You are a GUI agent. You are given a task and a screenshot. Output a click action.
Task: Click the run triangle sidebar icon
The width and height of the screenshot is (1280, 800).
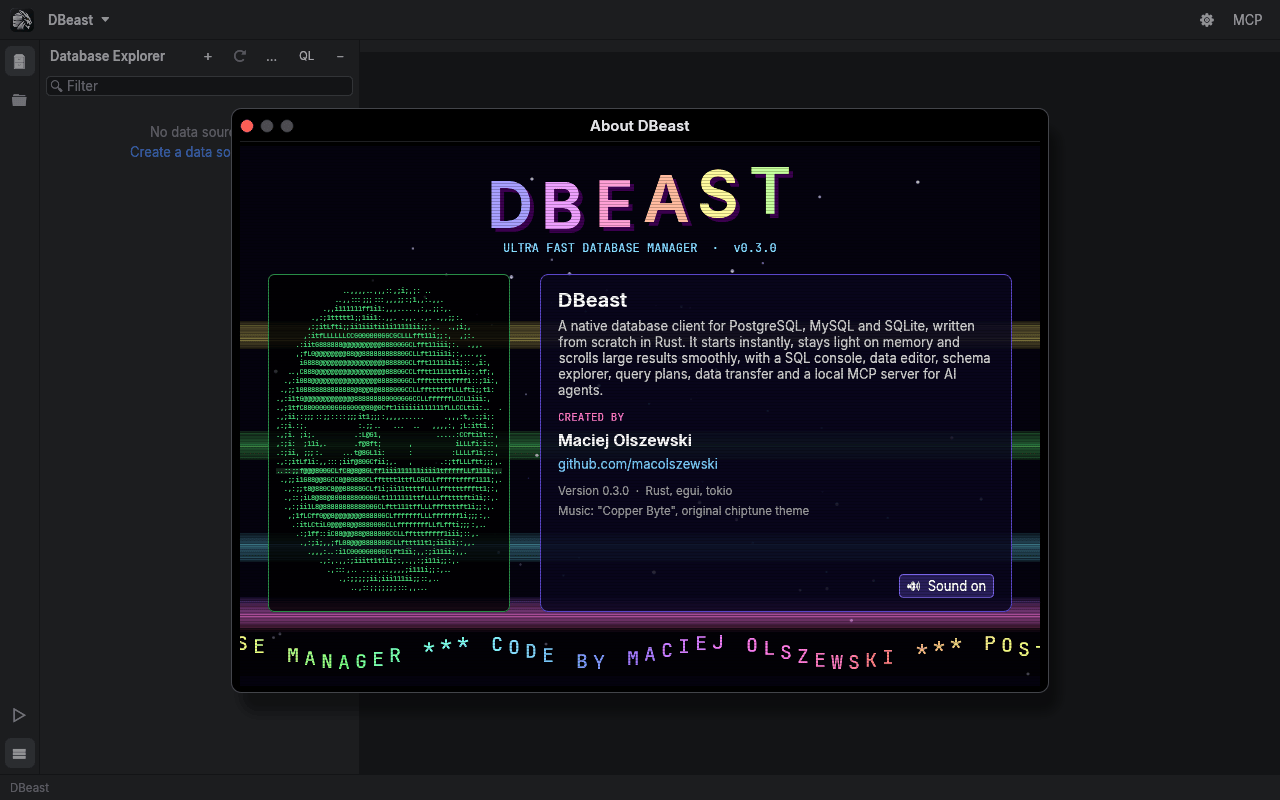[19, 715]
